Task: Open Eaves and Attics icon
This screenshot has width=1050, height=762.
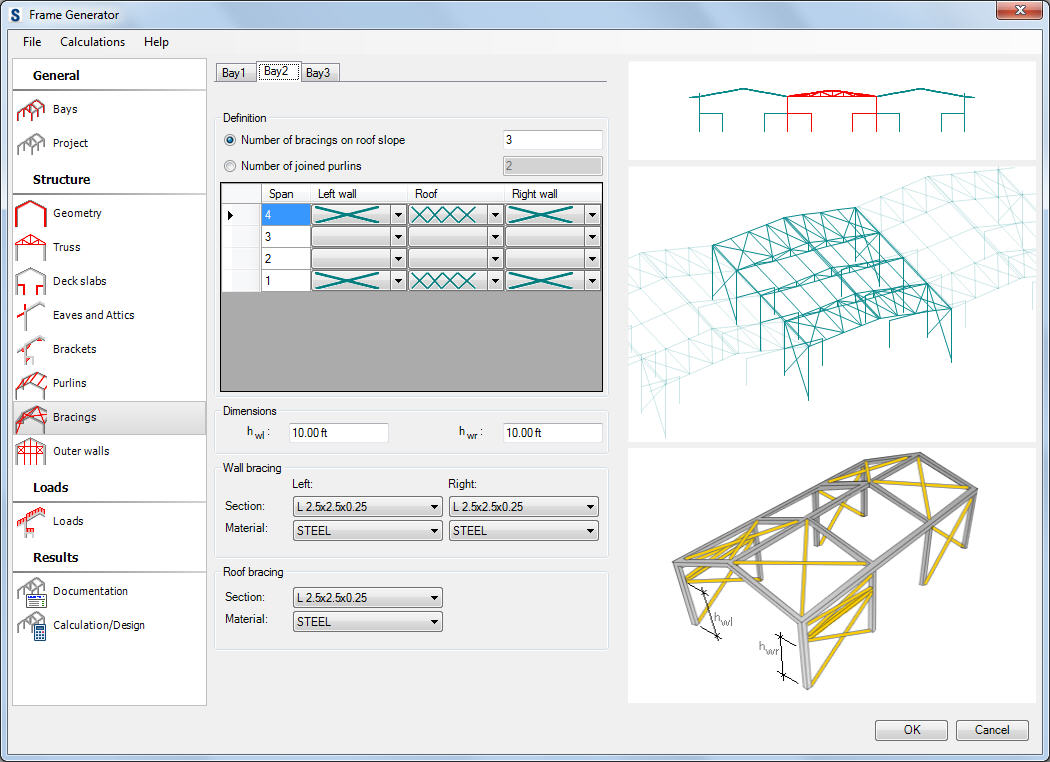Action: tap(31, 315)
